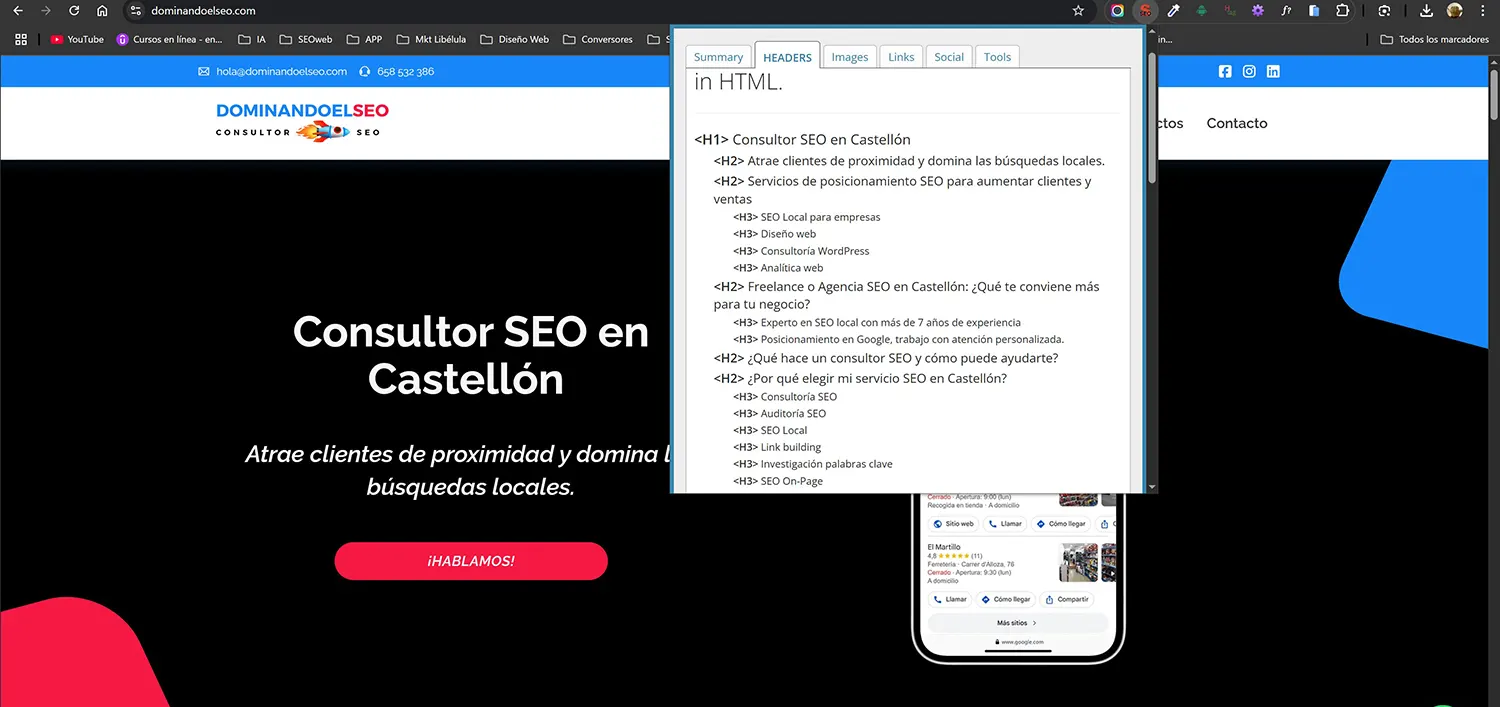This screenshot has height=707, width=1500.
Task: Click the ¡HABLAMOS! button
Action: [x=470, y=561]
